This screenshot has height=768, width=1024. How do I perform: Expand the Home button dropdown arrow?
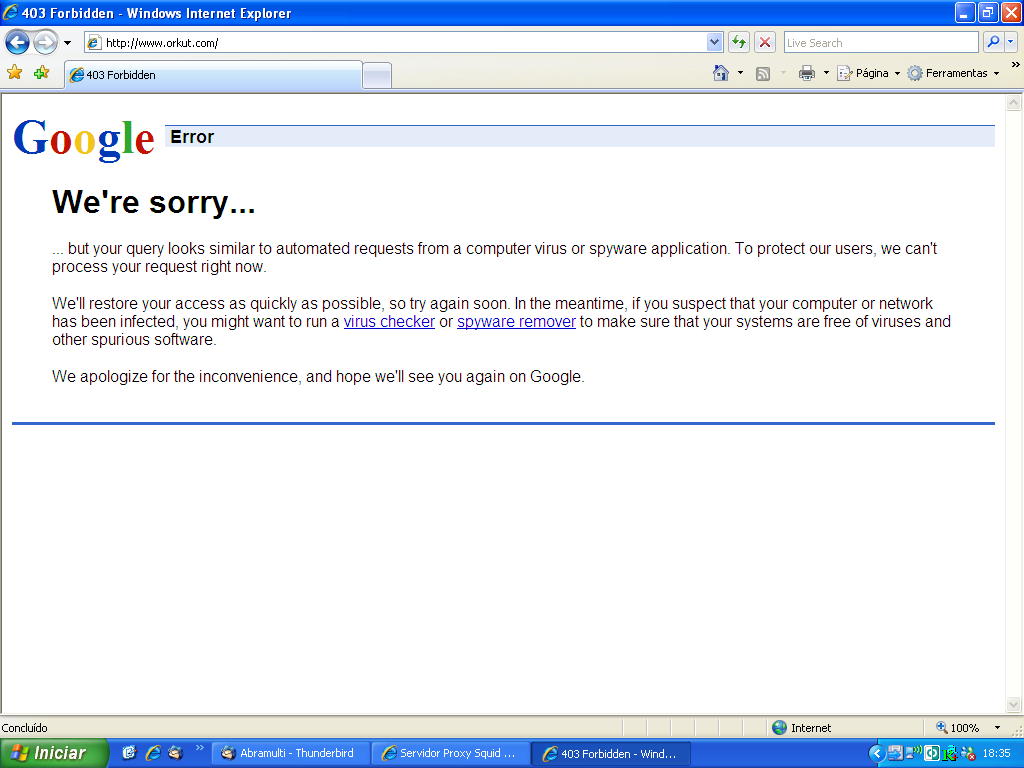tap(740, 72)
